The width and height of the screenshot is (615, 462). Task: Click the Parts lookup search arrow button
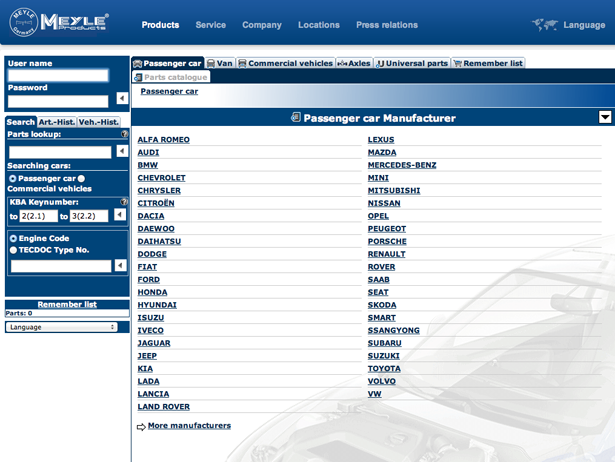pyautogui.click(x=121, y=152)
